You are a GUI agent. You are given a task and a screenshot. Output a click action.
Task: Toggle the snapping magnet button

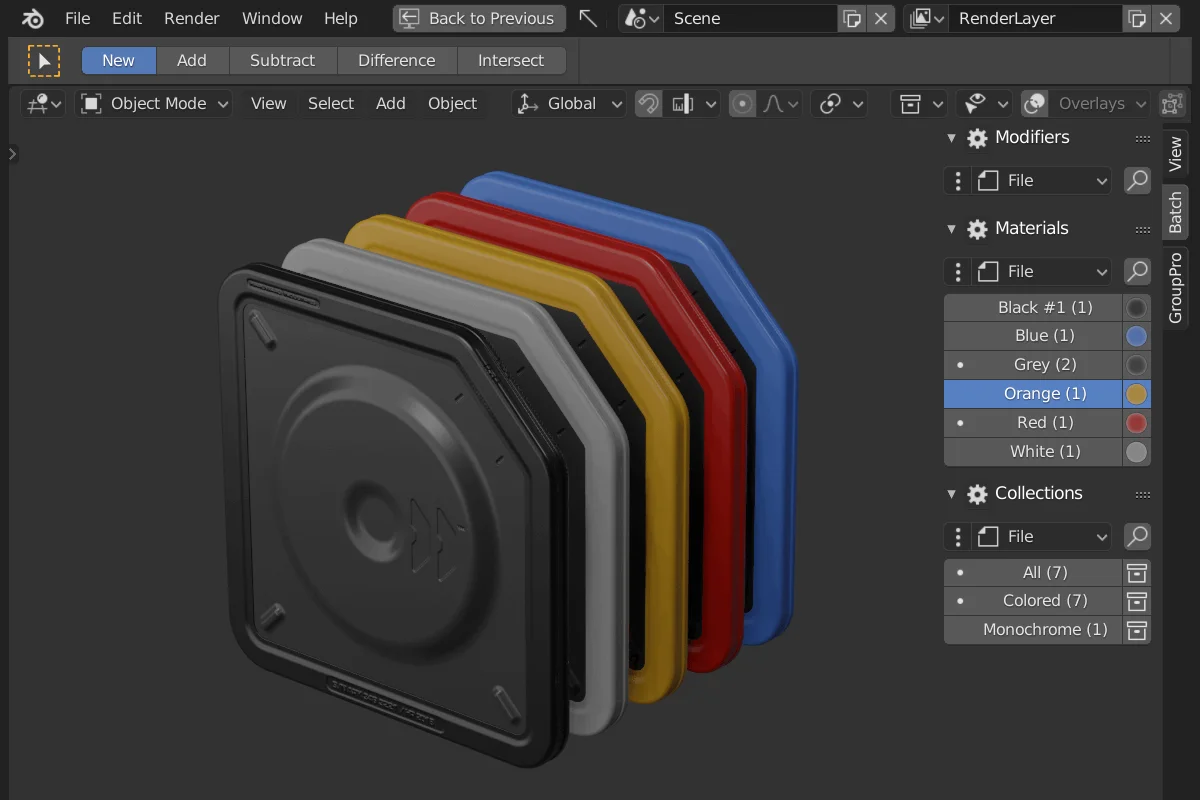pos(649,103)
